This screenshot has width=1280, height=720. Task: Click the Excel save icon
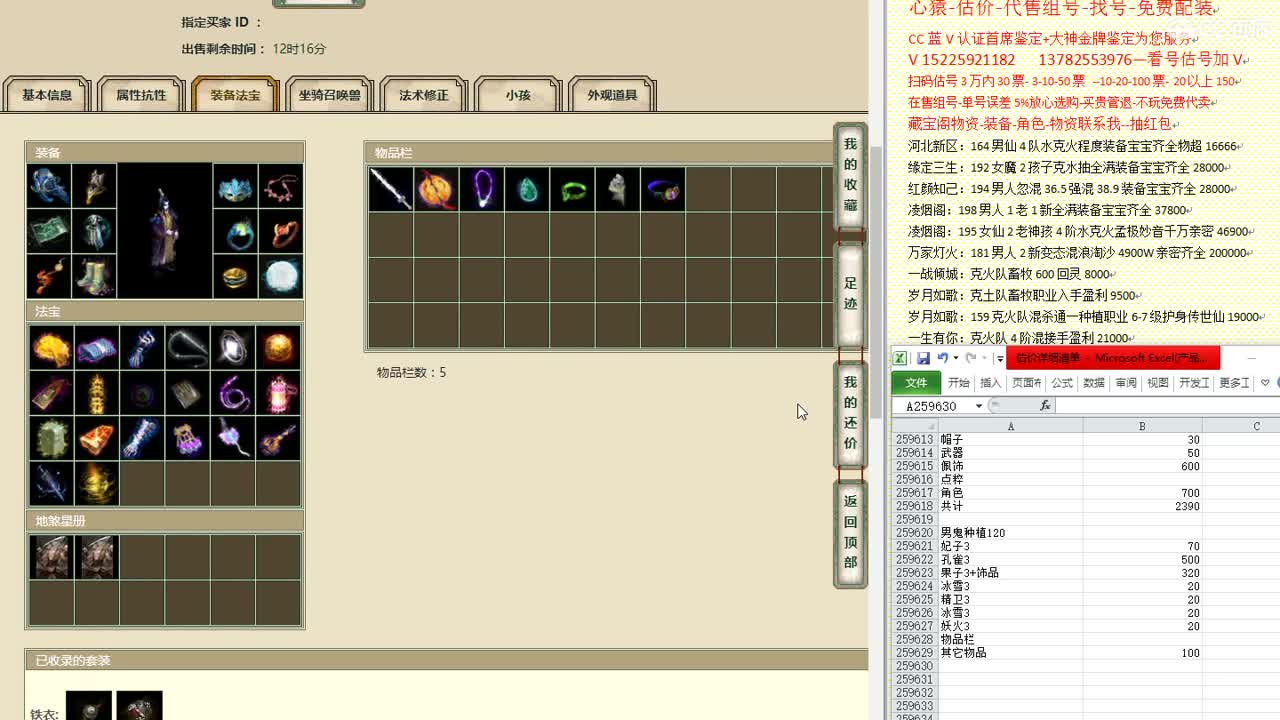[x=923, y=358]
